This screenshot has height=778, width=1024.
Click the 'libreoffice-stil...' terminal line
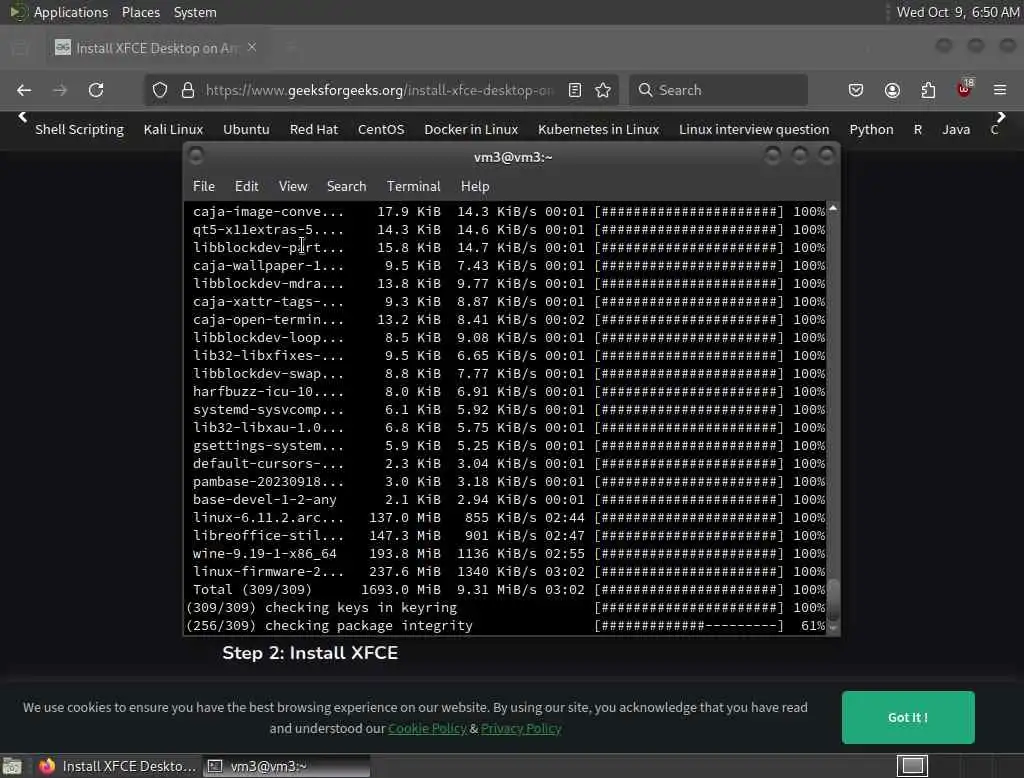tap(508, 536)
